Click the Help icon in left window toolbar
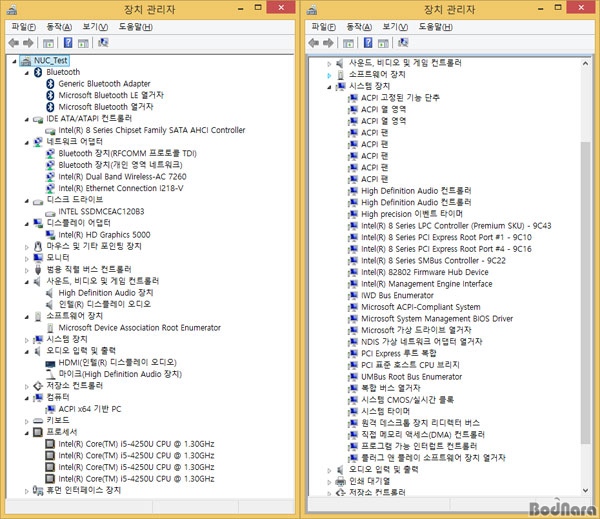The width and height of the screenshot is (600, 519). click(68, 42)
